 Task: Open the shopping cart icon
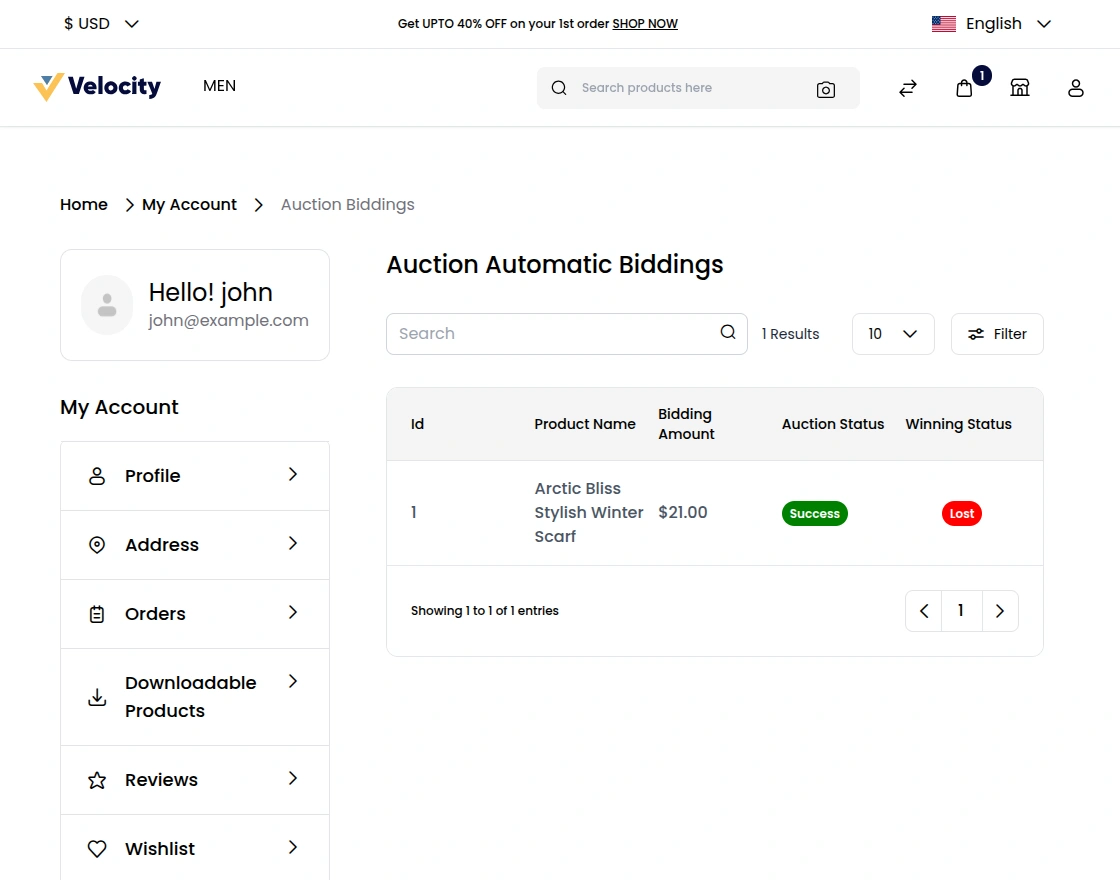963,88
